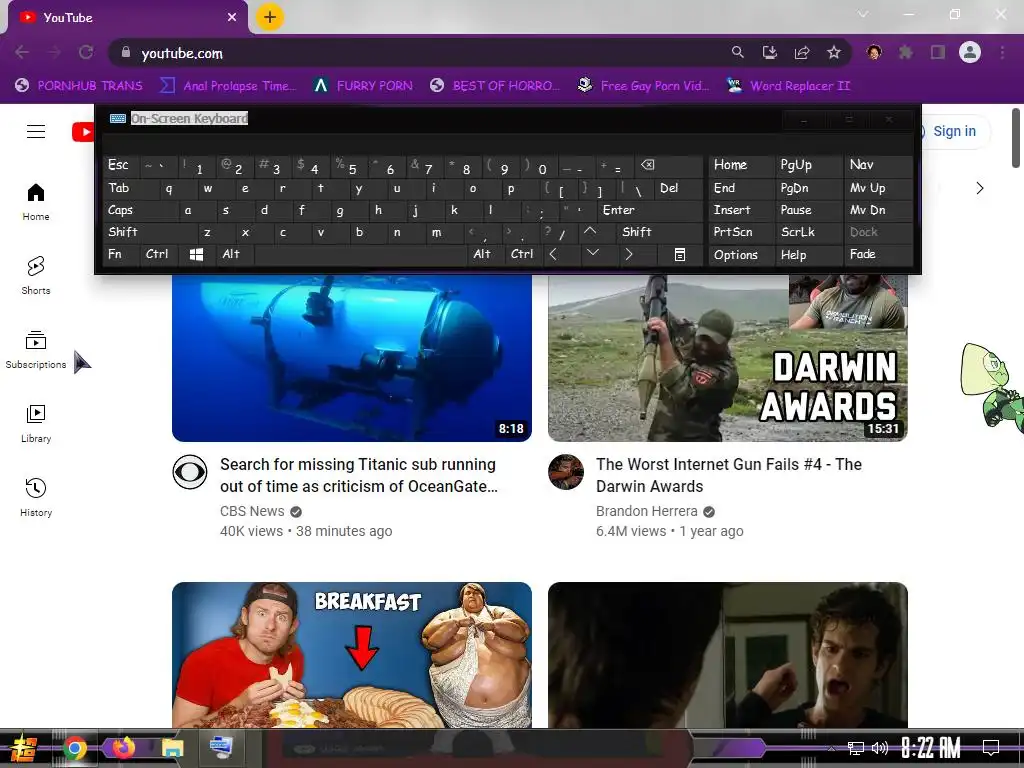Click the Esc key on keyboard
Image resolution: width=1024 pixels, height=768 pixels.
pos(121,165)
